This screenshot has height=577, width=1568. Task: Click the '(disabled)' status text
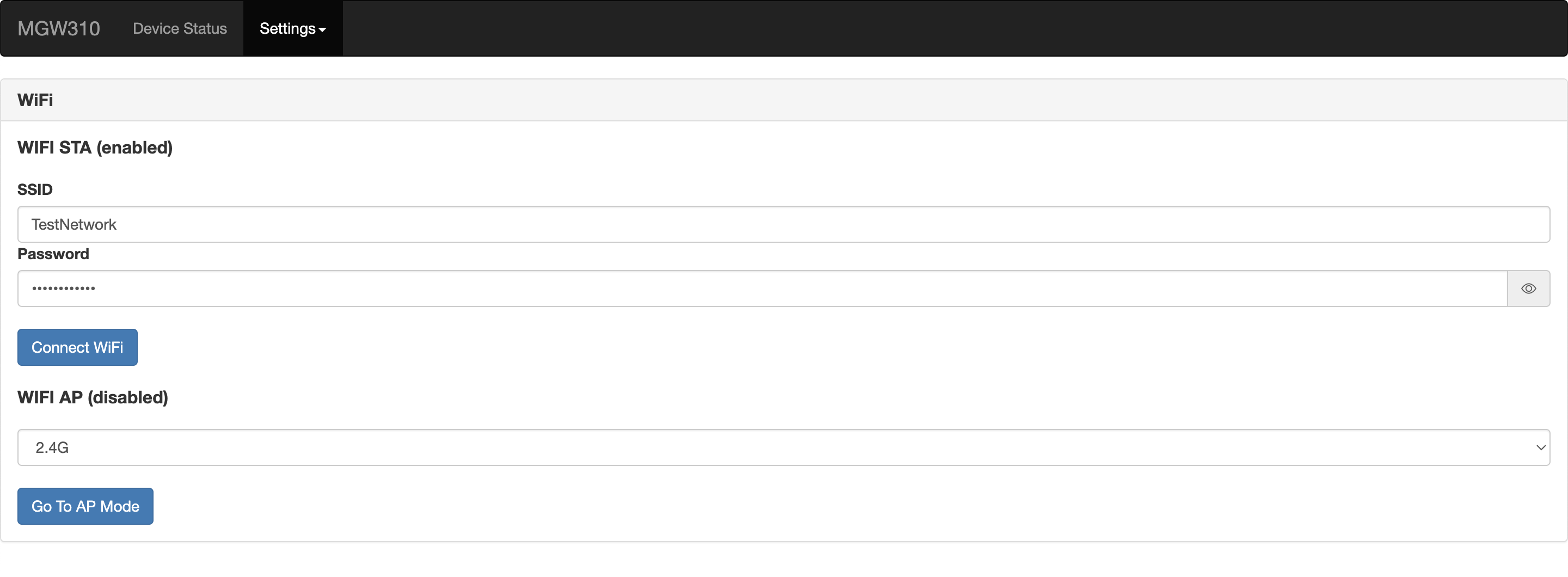[128, 397]
